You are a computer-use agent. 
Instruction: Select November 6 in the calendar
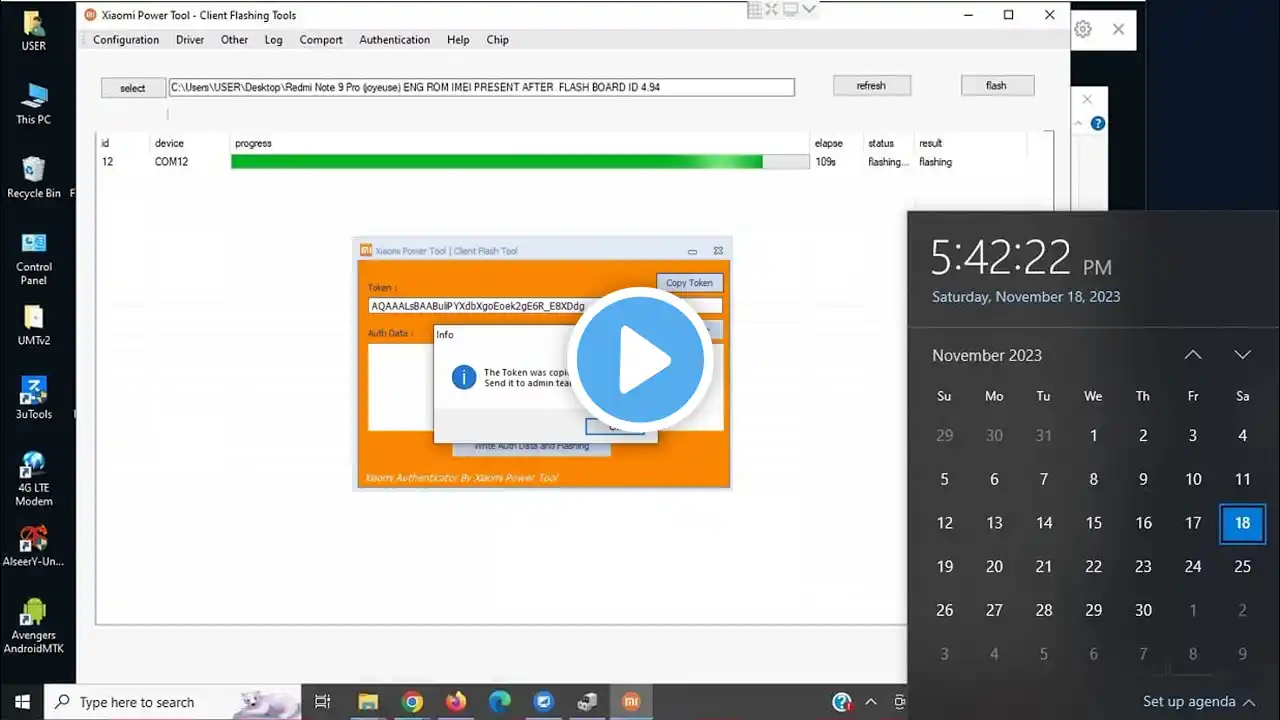point(994,479)
